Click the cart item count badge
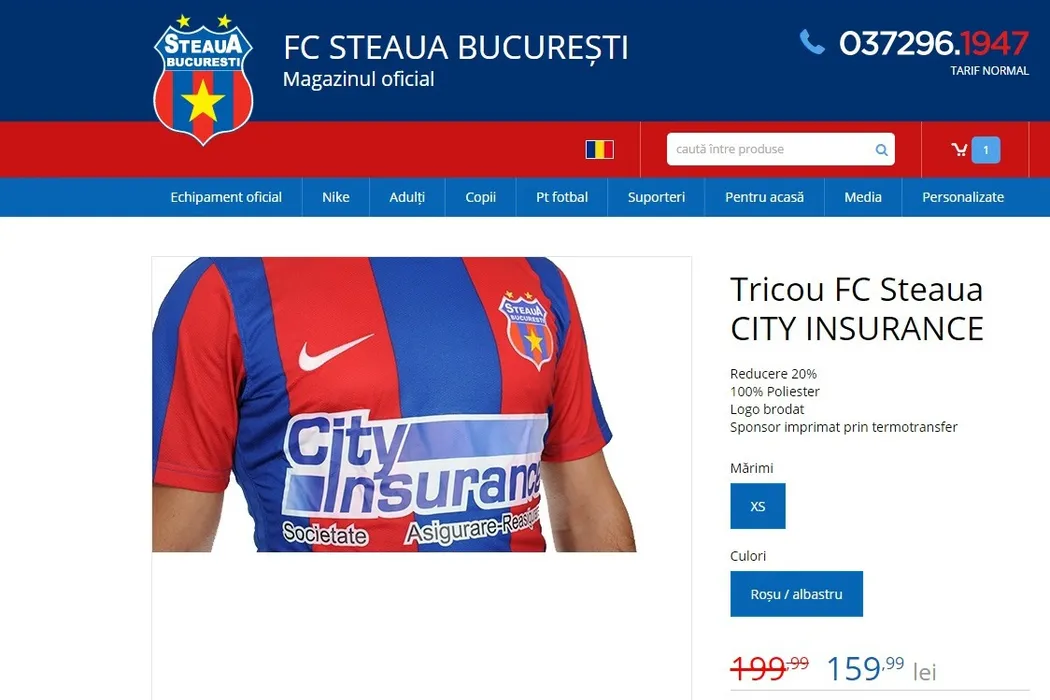This screenshot has width=1050, height=700. (986, 150)
